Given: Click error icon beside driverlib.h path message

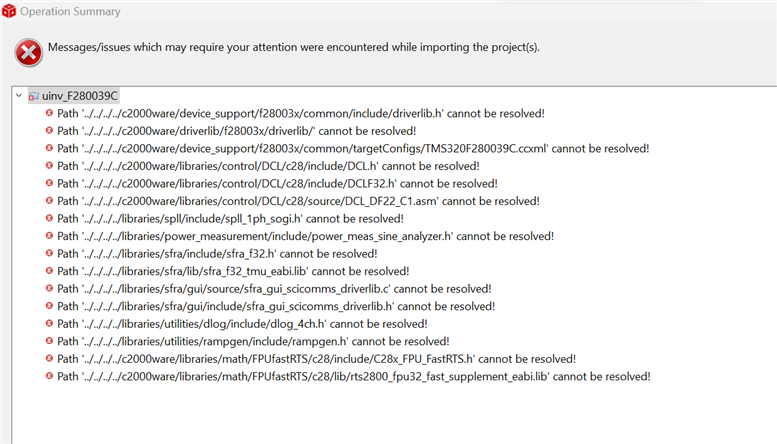Looking at the screenshot, I should 49,113.
